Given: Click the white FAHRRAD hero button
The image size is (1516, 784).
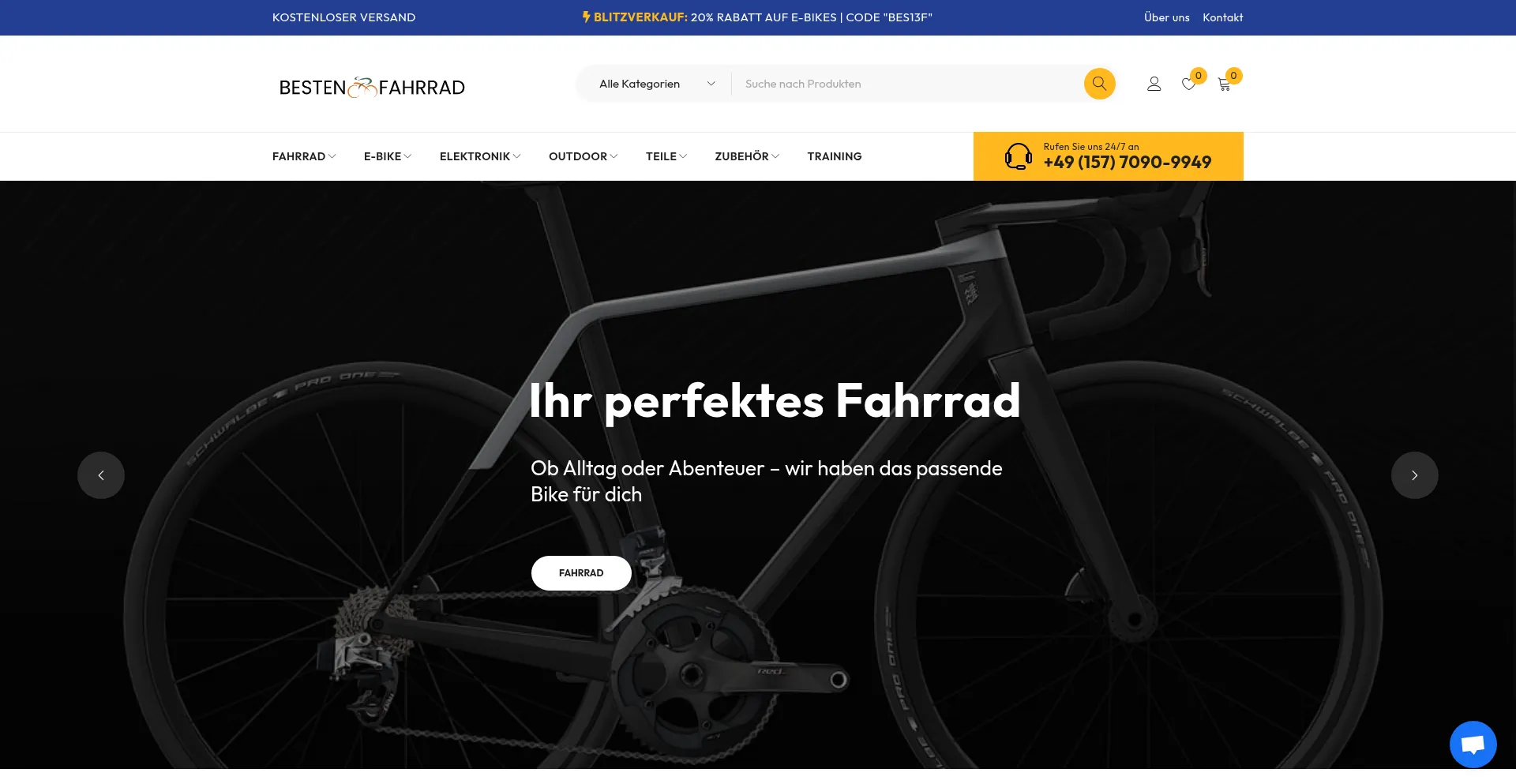Looking at the screenshot, I should [581, 573].
